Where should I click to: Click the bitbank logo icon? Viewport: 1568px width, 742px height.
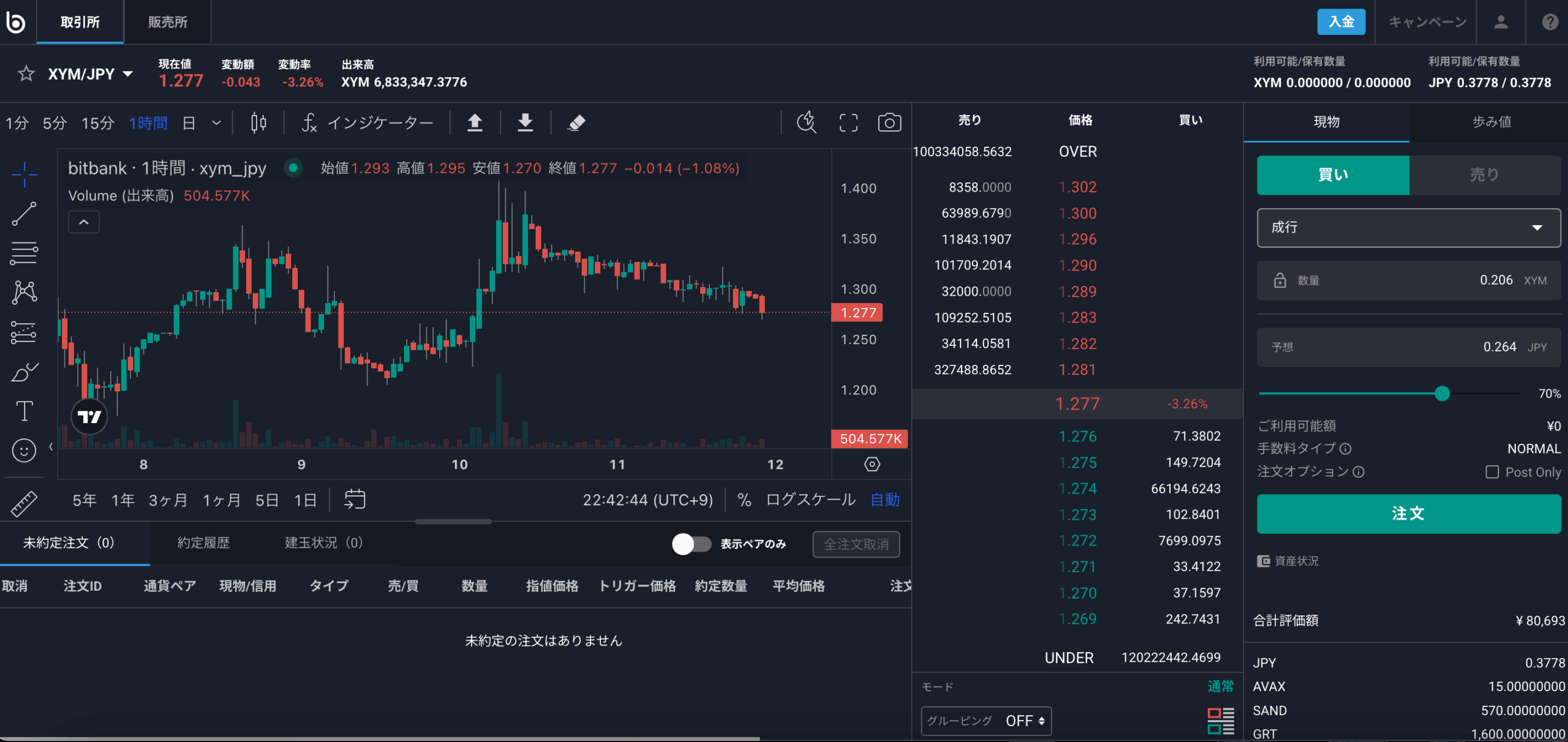(16, 22)
